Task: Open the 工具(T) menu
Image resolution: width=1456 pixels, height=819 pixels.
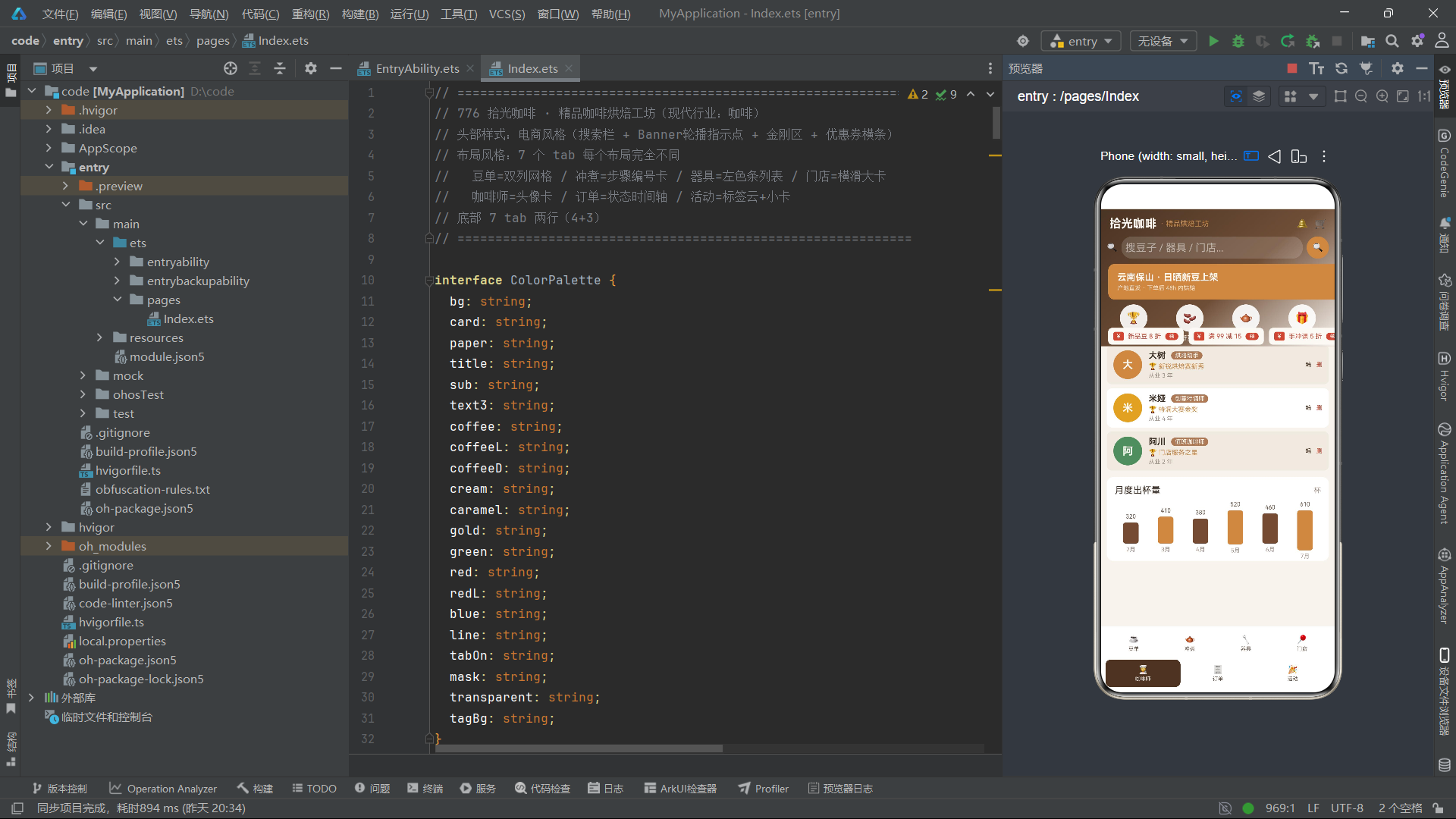Action: pos(459,14)
